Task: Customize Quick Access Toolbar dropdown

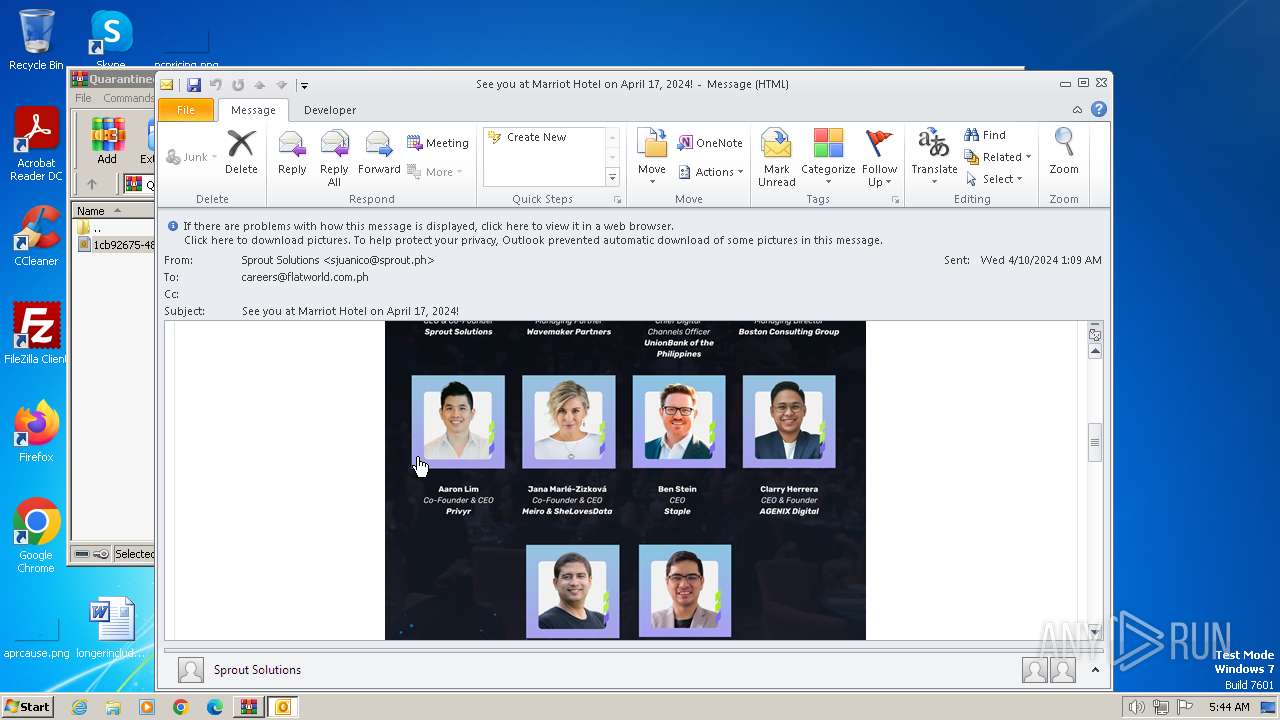Action: pos(304,86)
